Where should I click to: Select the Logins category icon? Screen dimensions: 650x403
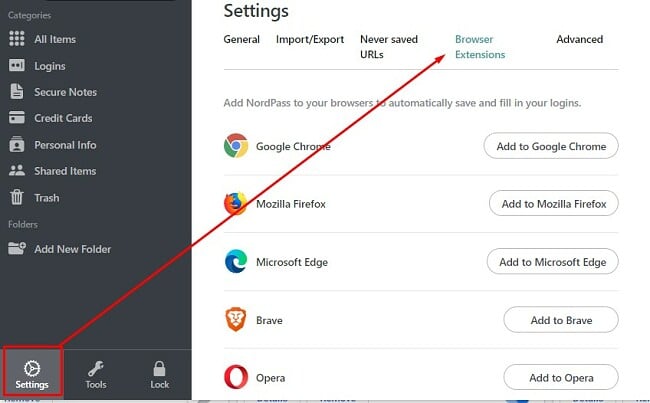(17, 65)
